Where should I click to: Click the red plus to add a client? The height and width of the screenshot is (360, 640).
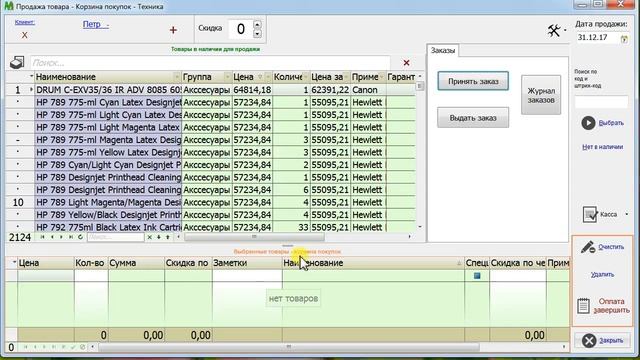click(173, 30)
